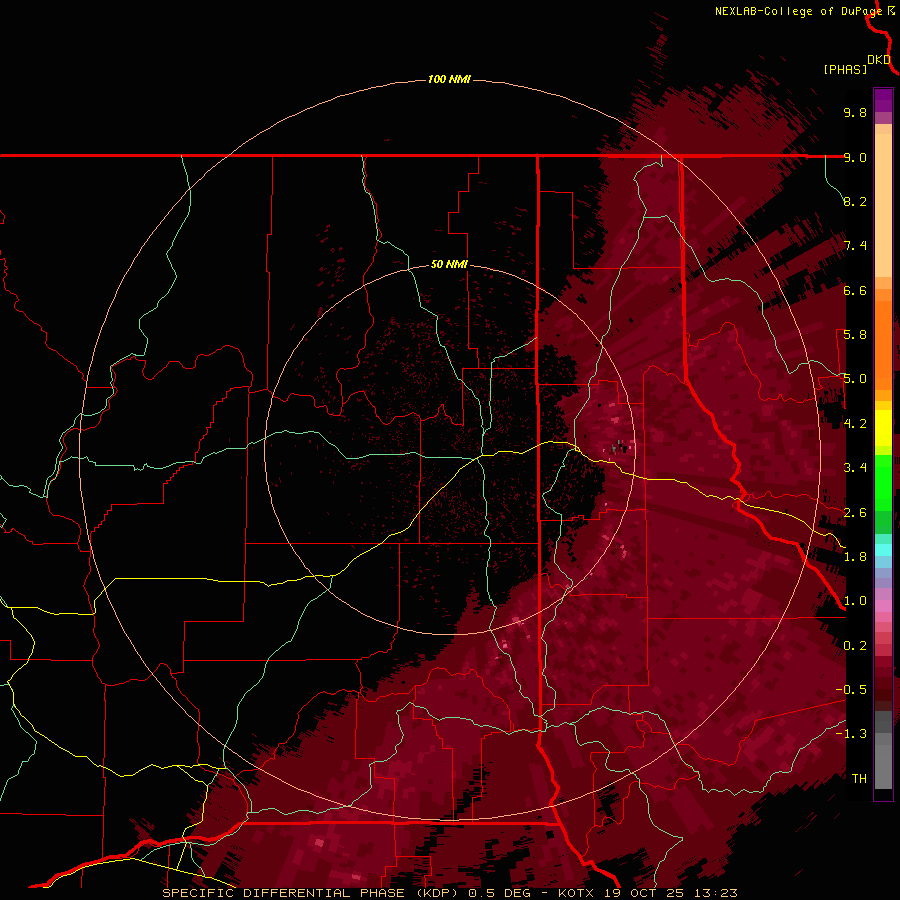This screenshot has height=900, width=900.
Task: Click the 6.6 value on the scale
Action: point(855,290)
